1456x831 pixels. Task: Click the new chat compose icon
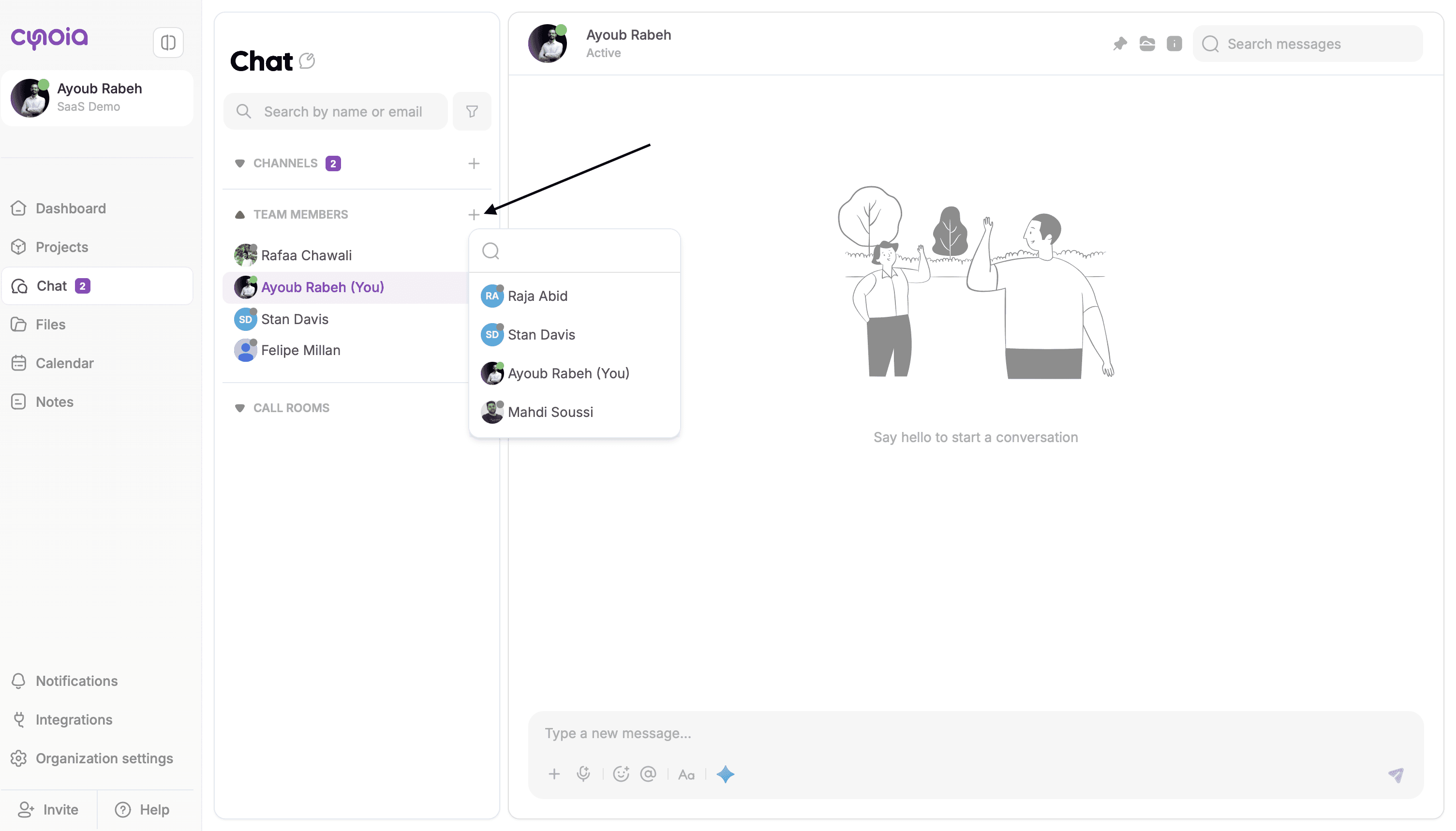(307, 60)
